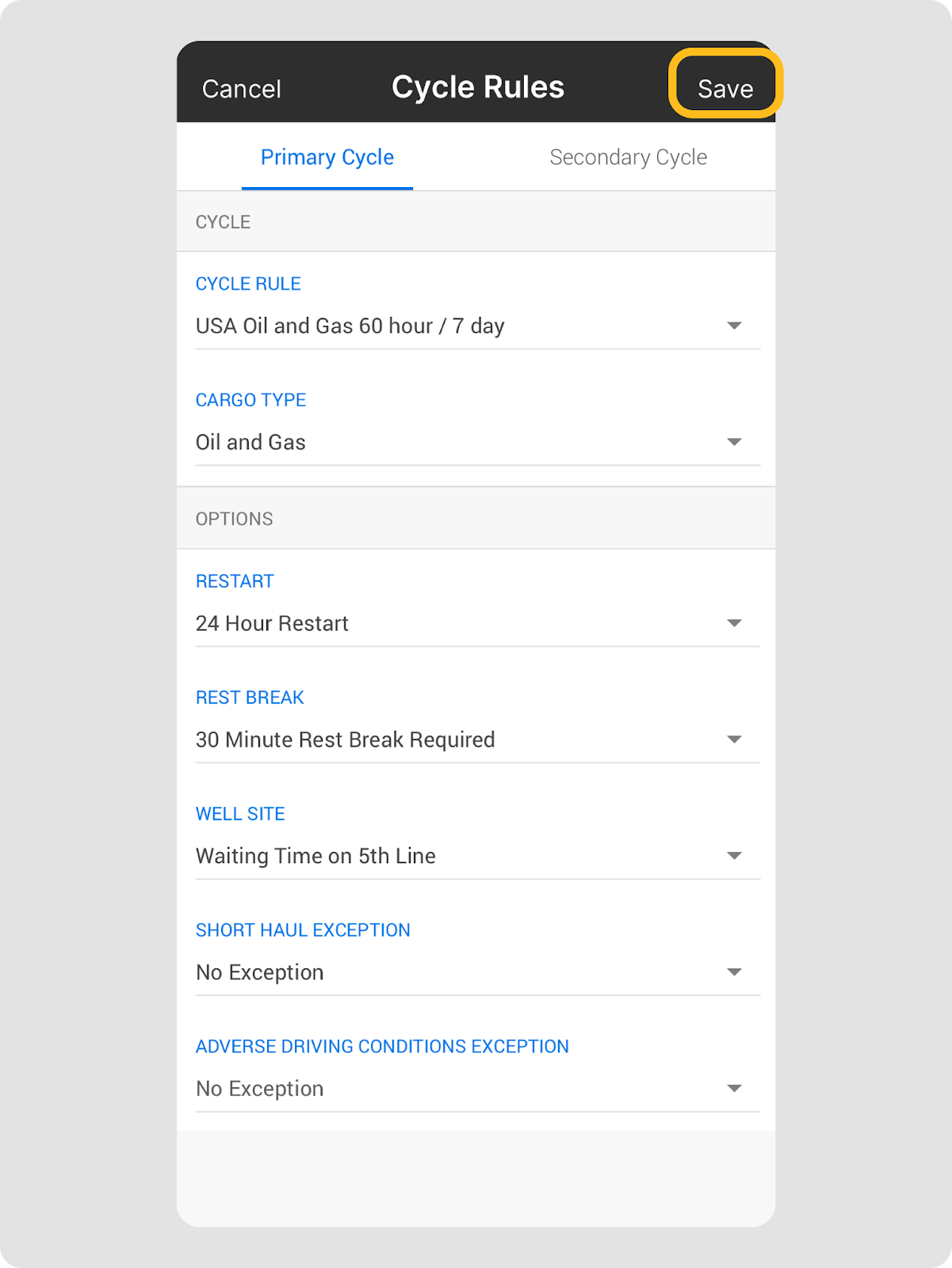Open 'No Exception' under Adverse Driving Conditions

259,1088
